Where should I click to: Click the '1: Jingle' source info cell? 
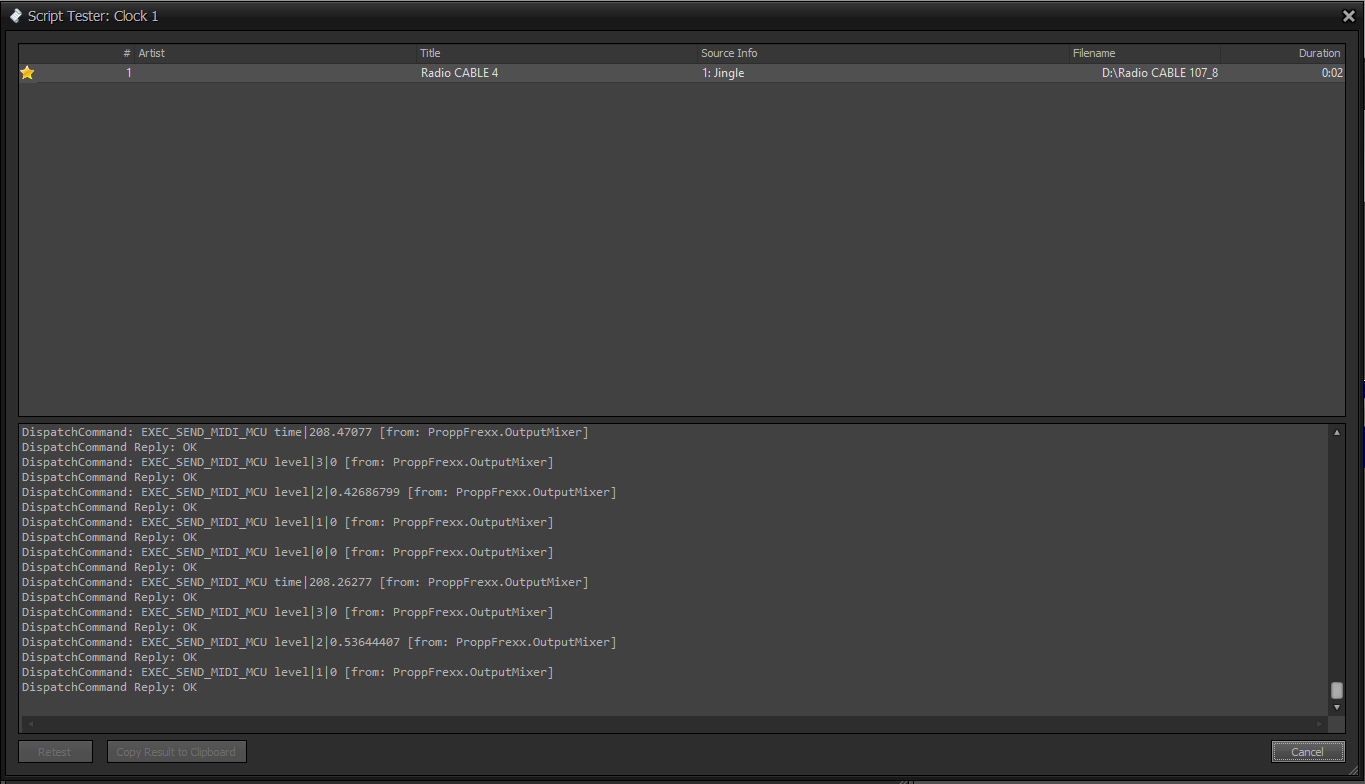pos(723,73)
